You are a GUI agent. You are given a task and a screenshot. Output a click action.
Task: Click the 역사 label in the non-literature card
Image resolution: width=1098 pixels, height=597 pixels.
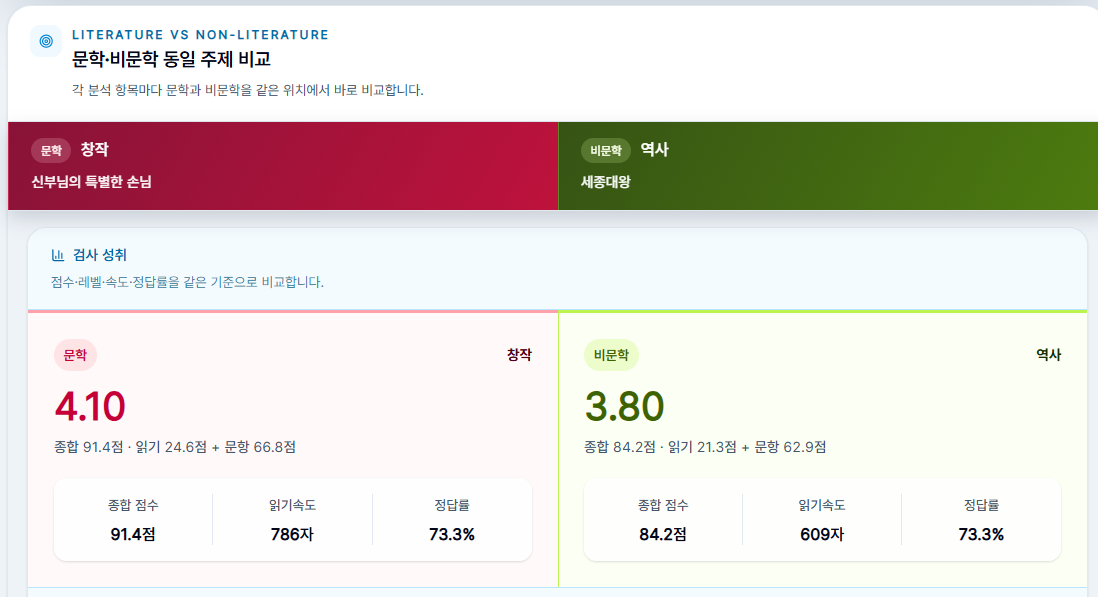(x=1048, y=355)
